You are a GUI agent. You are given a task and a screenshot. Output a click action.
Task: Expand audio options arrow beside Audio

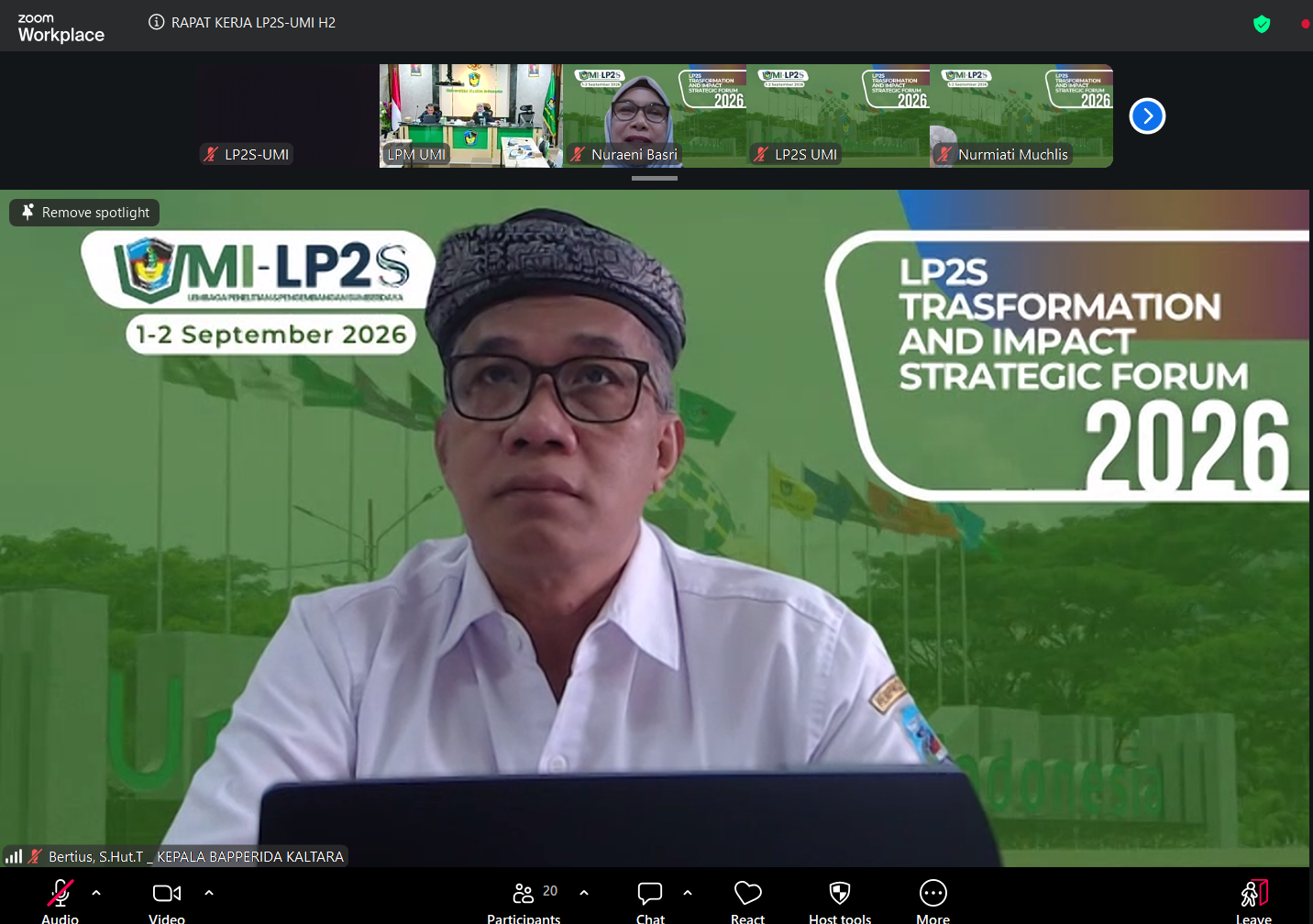(96, 892)
